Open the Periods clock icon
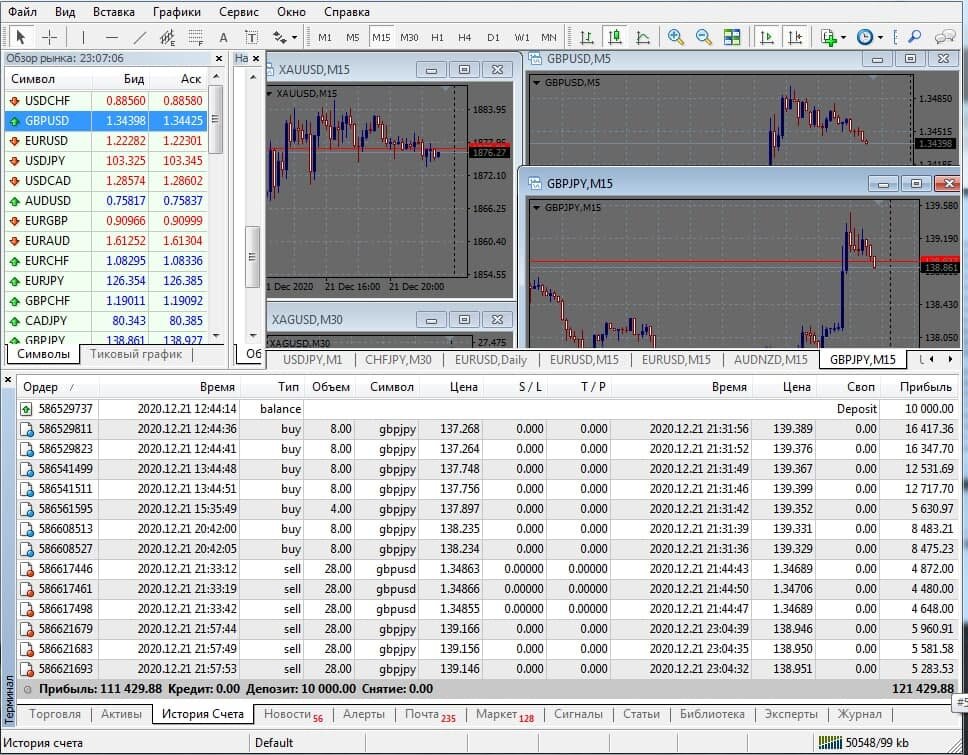The image size is (968, 755). pyautogui.click(x=865, y=37)
